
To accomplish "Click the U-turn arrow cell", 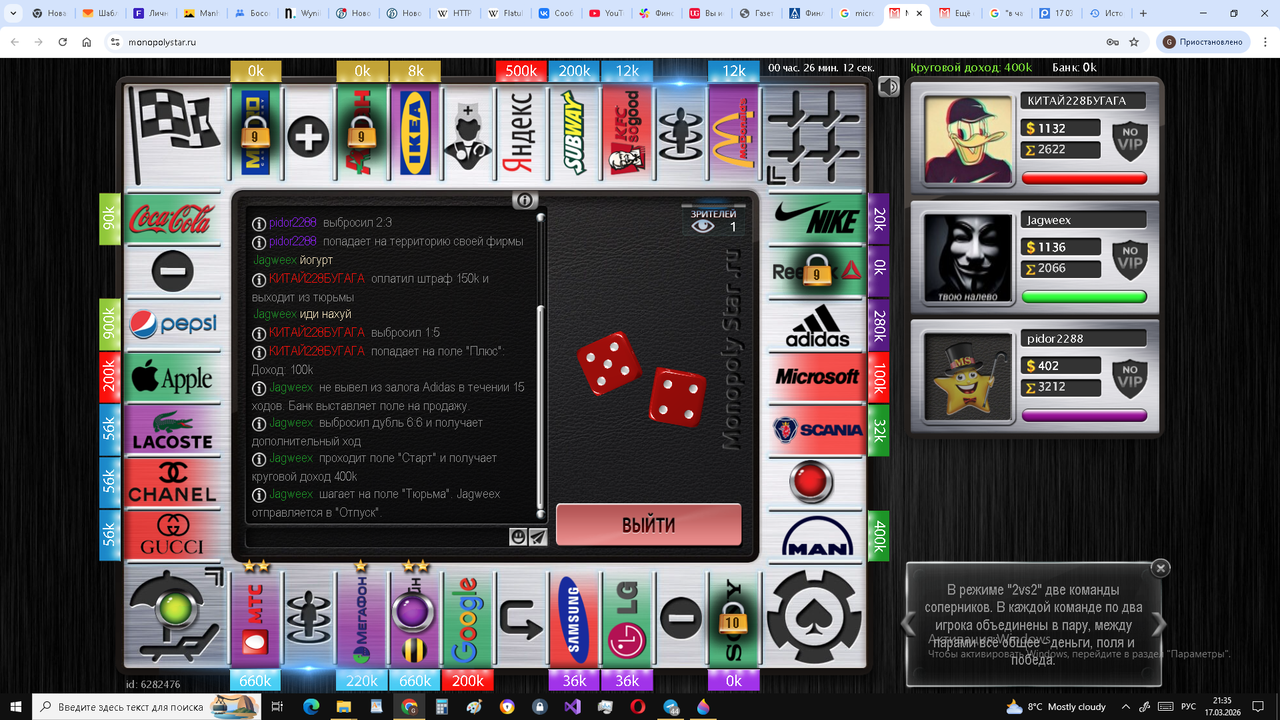I will (x=521, y=618).
